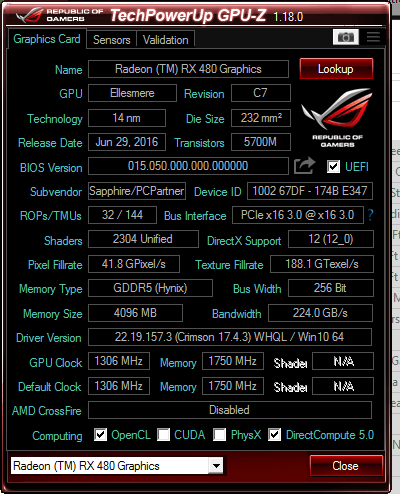Switch to the Sensors tab
The height and width of the screenshot is (494, 400).
tap(112, 40)
